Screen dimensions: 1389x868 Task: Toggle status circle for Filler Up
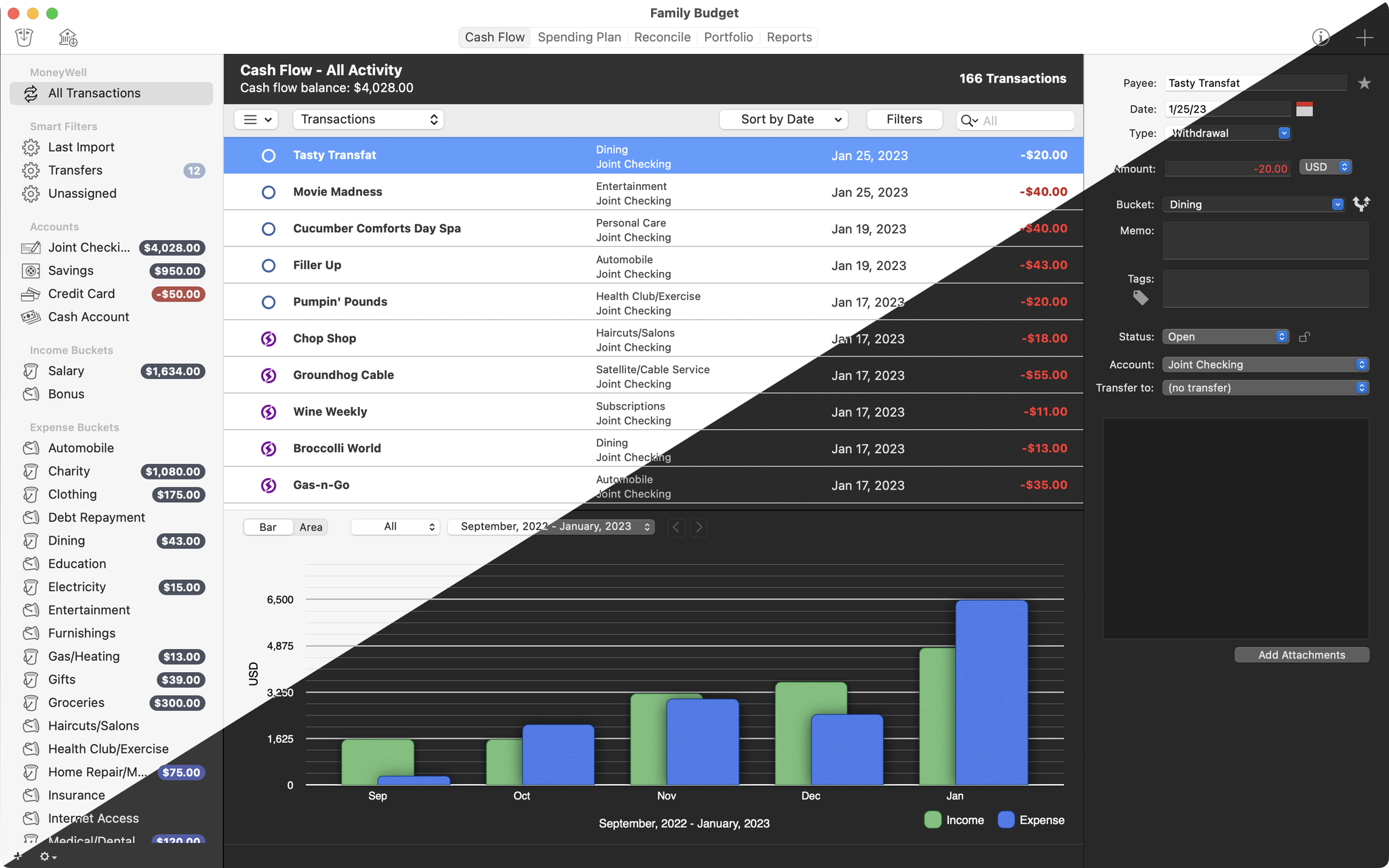click(269, 265)
